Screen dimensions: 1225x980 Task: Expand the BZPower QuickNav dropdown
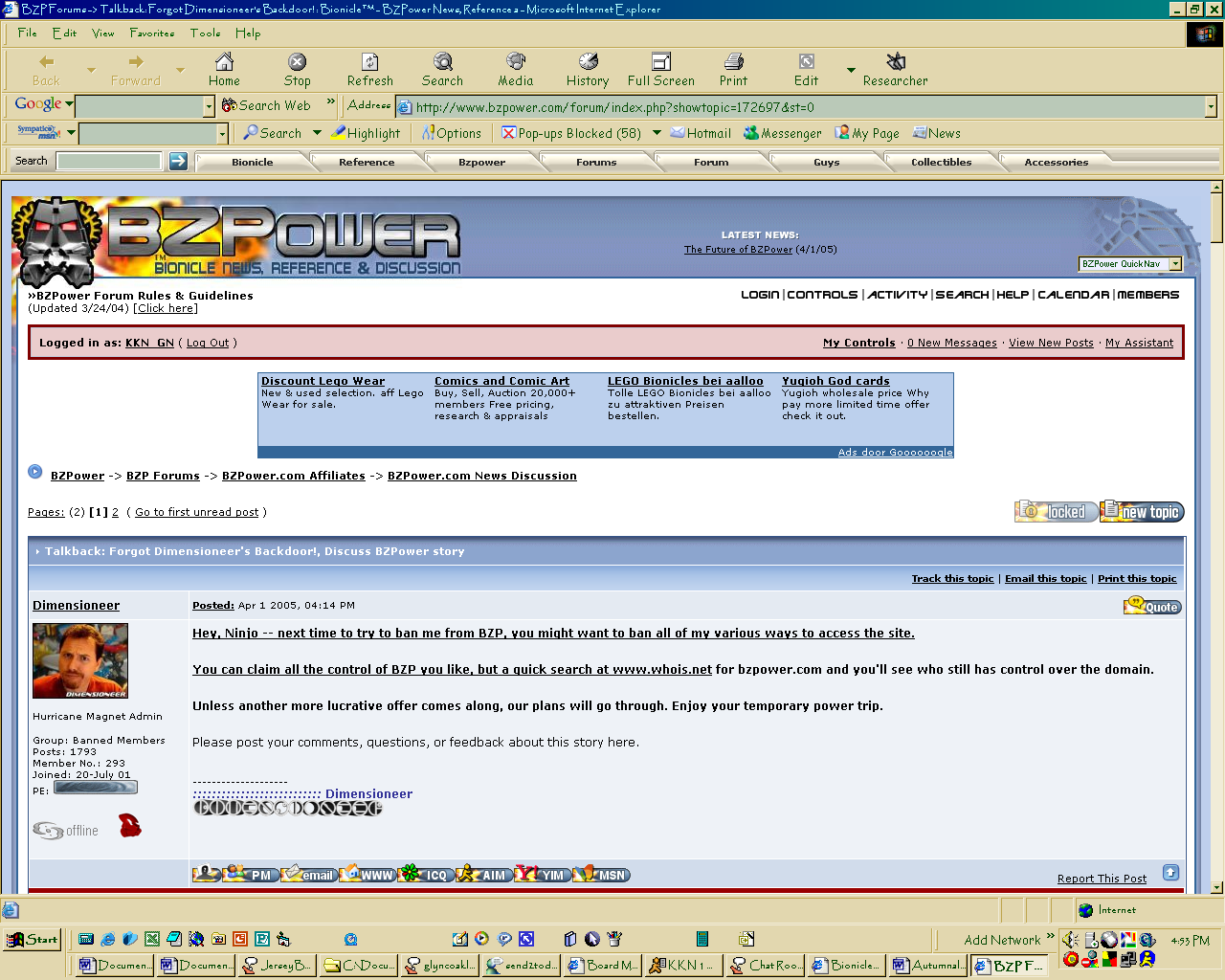coord(1176,264)
